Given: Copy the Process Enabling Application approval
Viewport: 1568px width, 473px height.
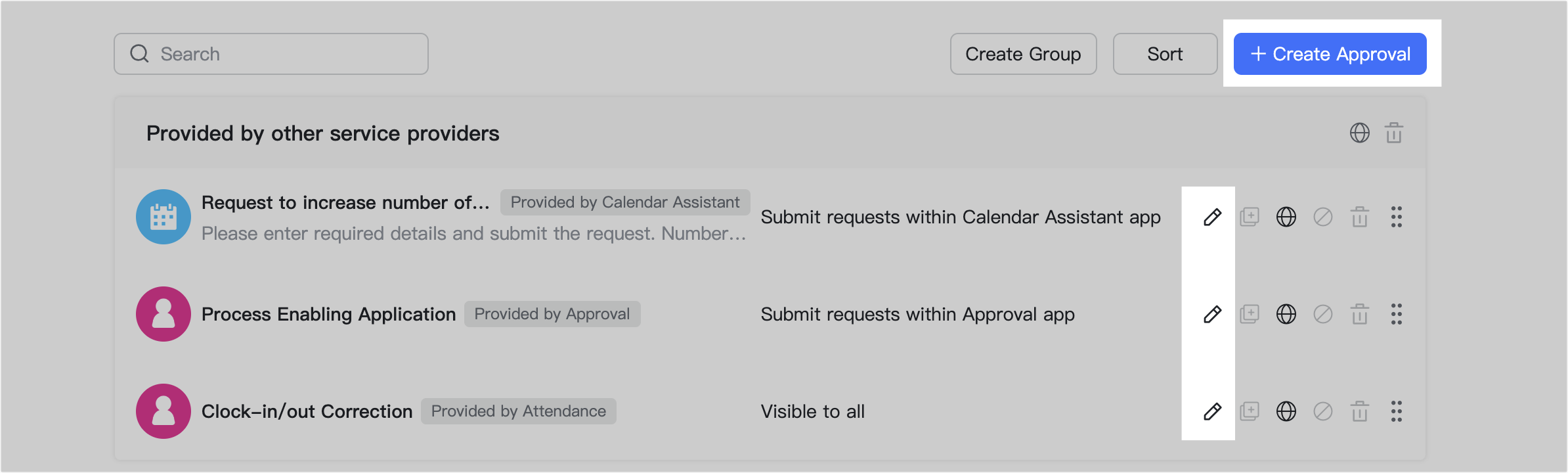Looking at the screenshot, I should click(x=1249, y=314).
